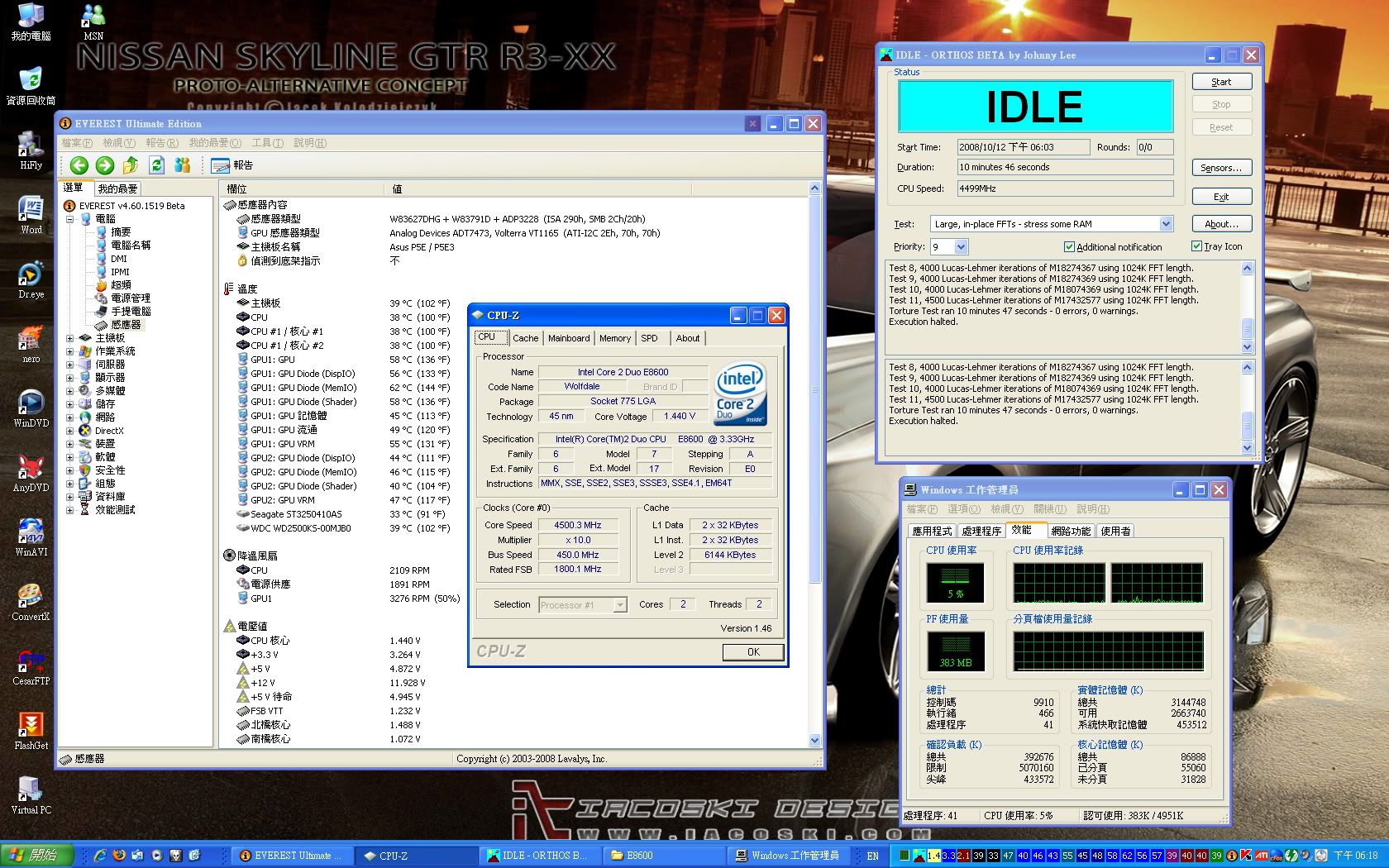Open the HiFly desktop icon
1389x868 pixels.
point(31,149)
